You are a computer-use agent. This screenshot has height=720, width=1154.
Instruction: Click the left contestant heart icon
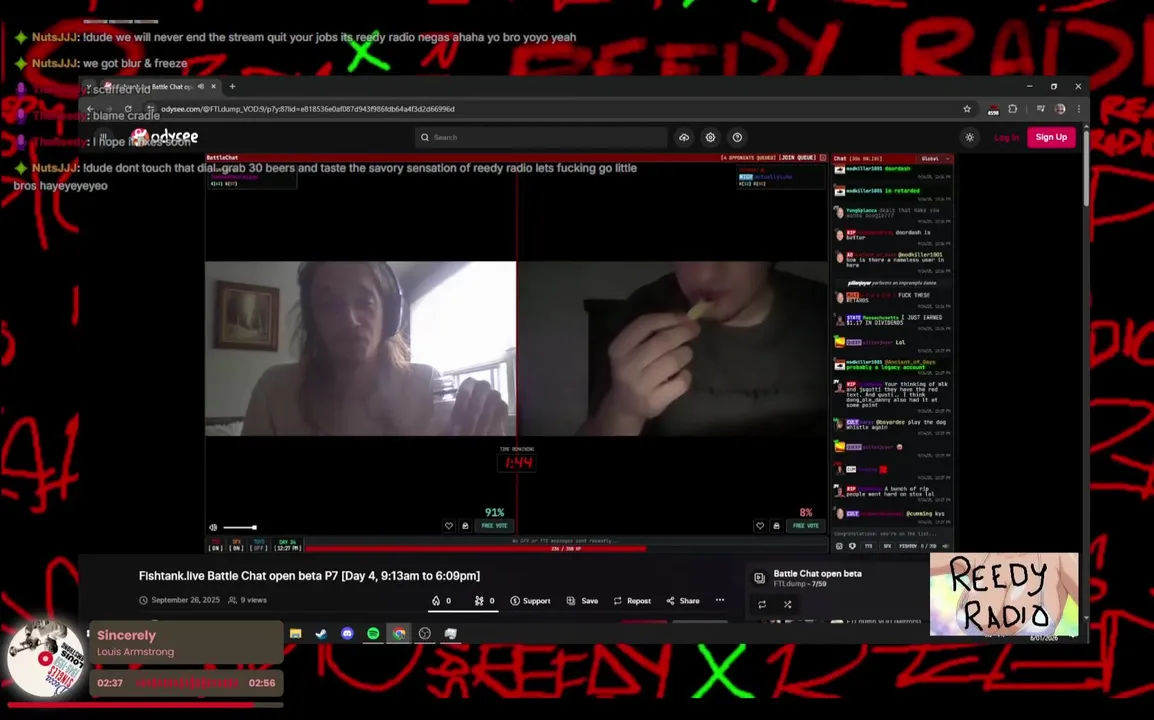tap(449, 526)
